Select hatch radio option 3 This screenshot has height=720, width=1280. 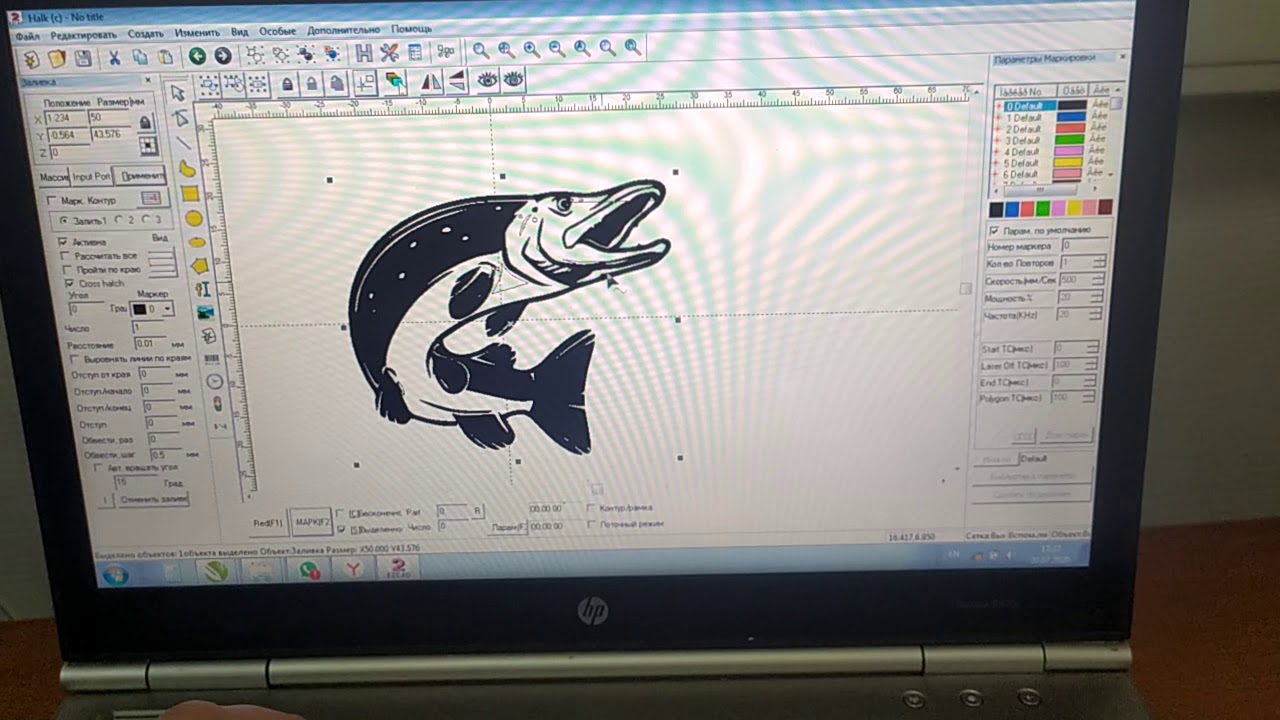pyautogui.click(x=144, y=218)
